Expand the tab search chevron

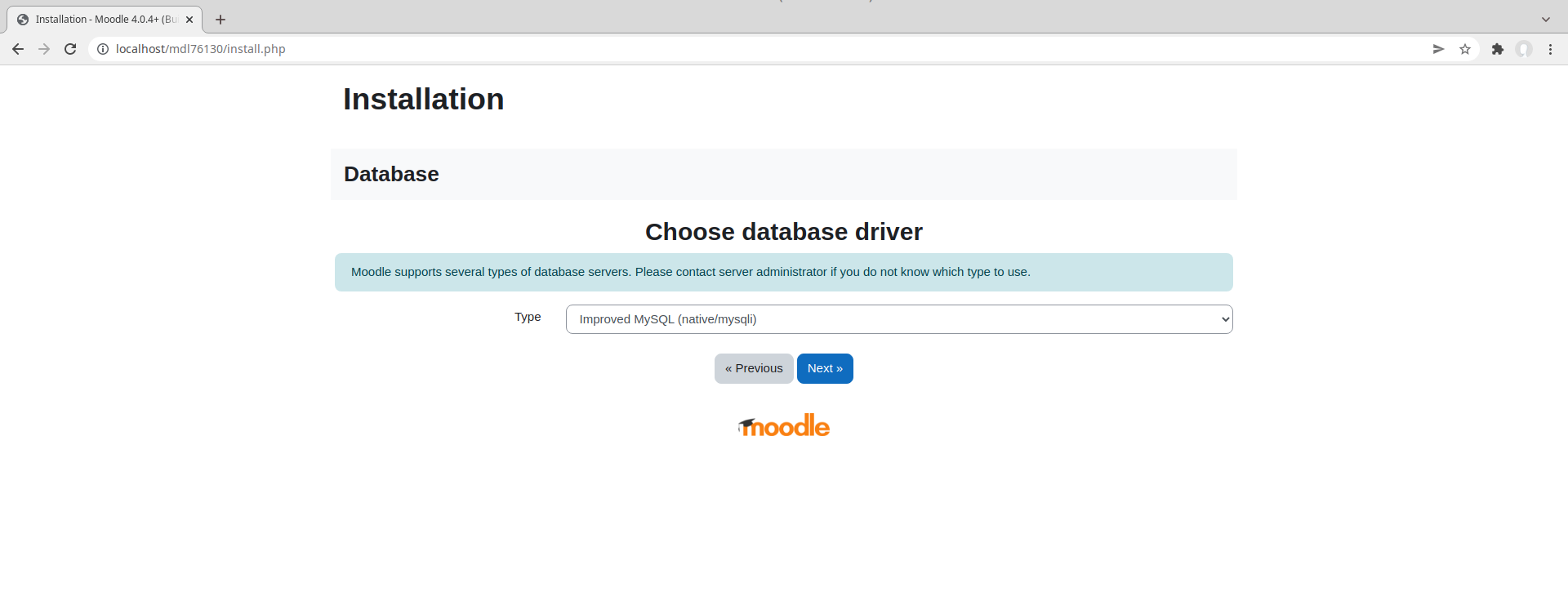pos(1546,20)
